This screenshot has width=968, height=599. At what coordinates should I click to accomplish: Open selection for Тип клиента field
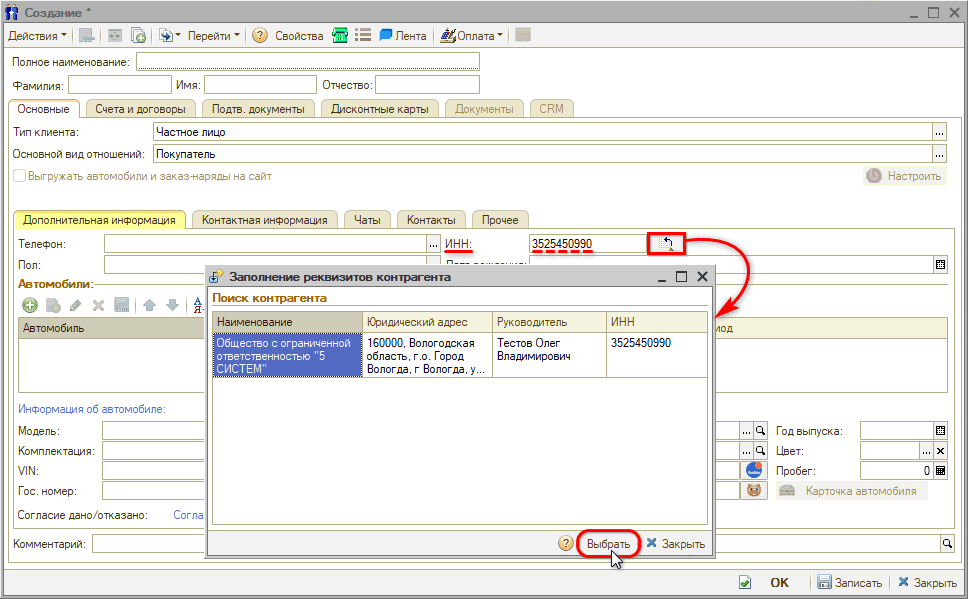[x=938, y=131]
